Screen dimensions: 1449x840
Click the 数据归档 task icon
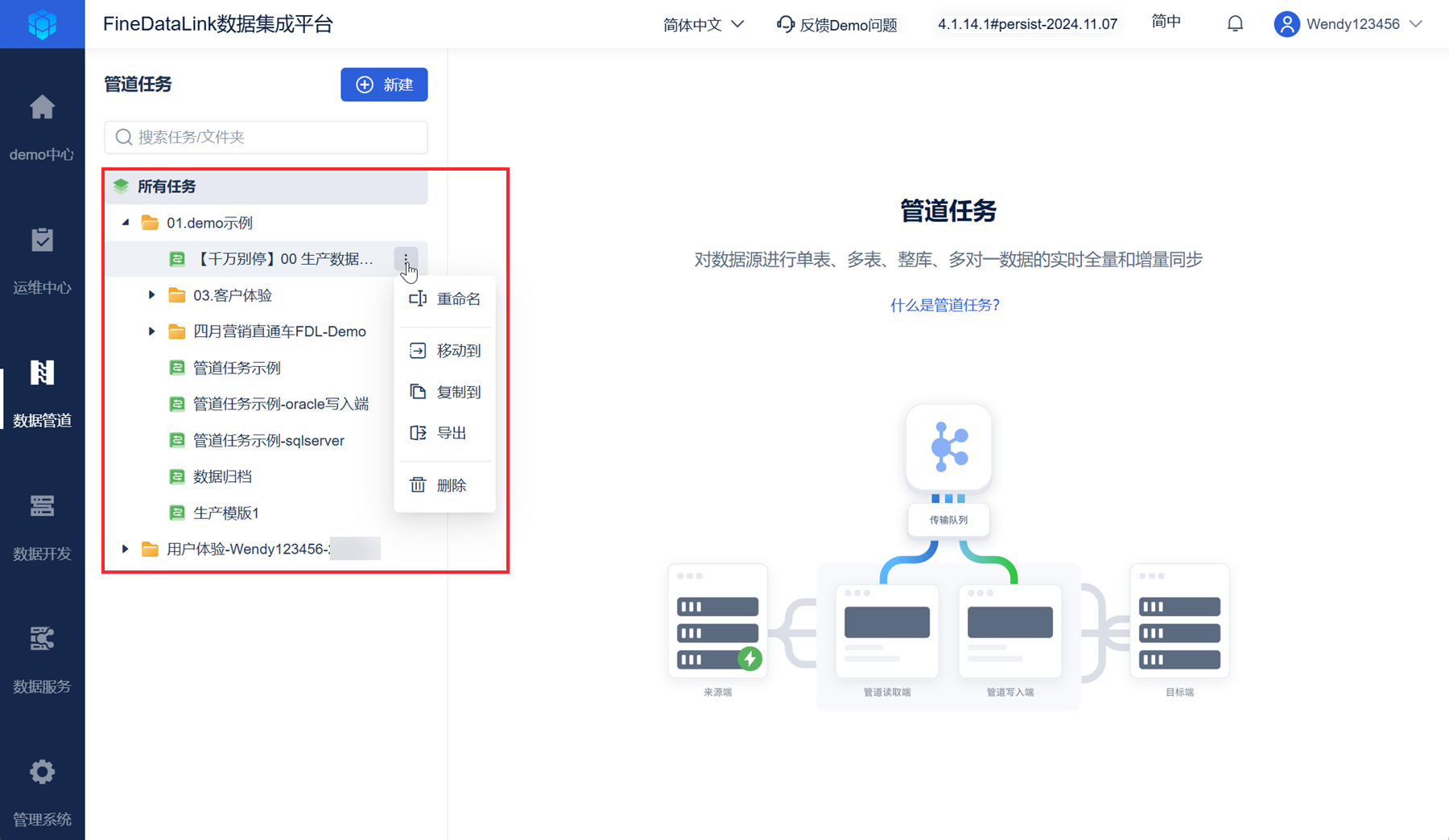point(177,476)
